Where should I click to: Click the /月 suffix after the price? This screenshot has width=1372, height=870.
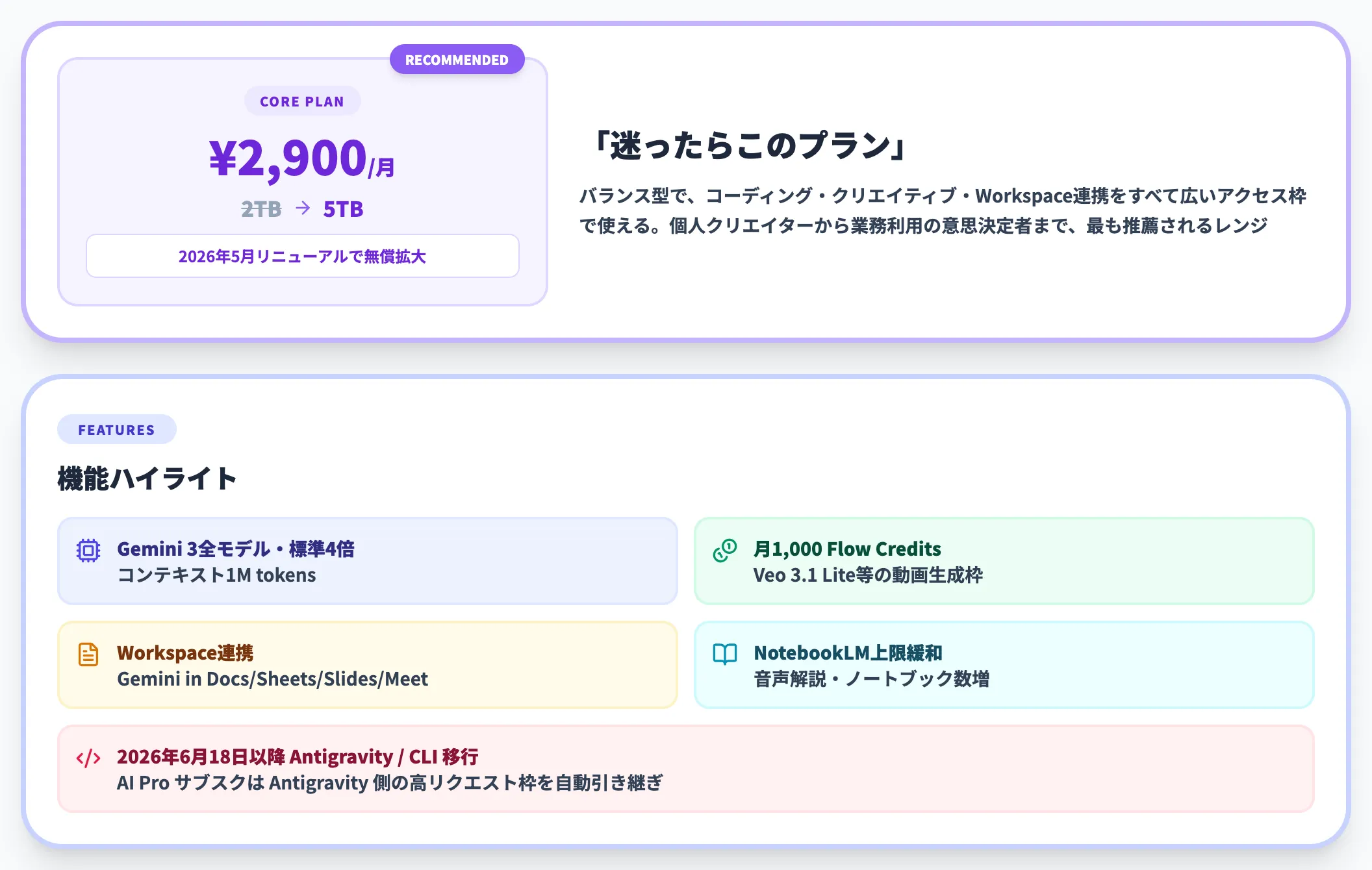[381, 168]
